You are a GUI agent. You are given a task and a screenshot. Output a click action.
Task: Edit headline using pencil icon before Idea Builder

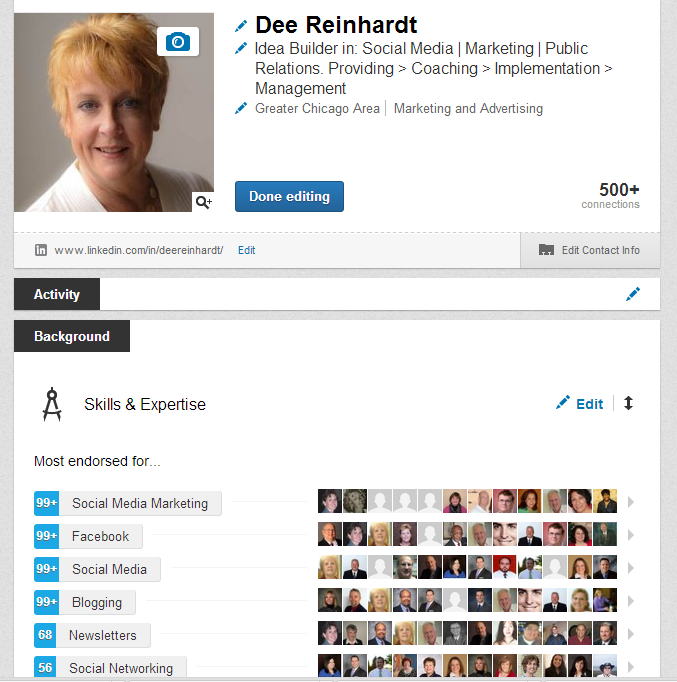point(241,48)
